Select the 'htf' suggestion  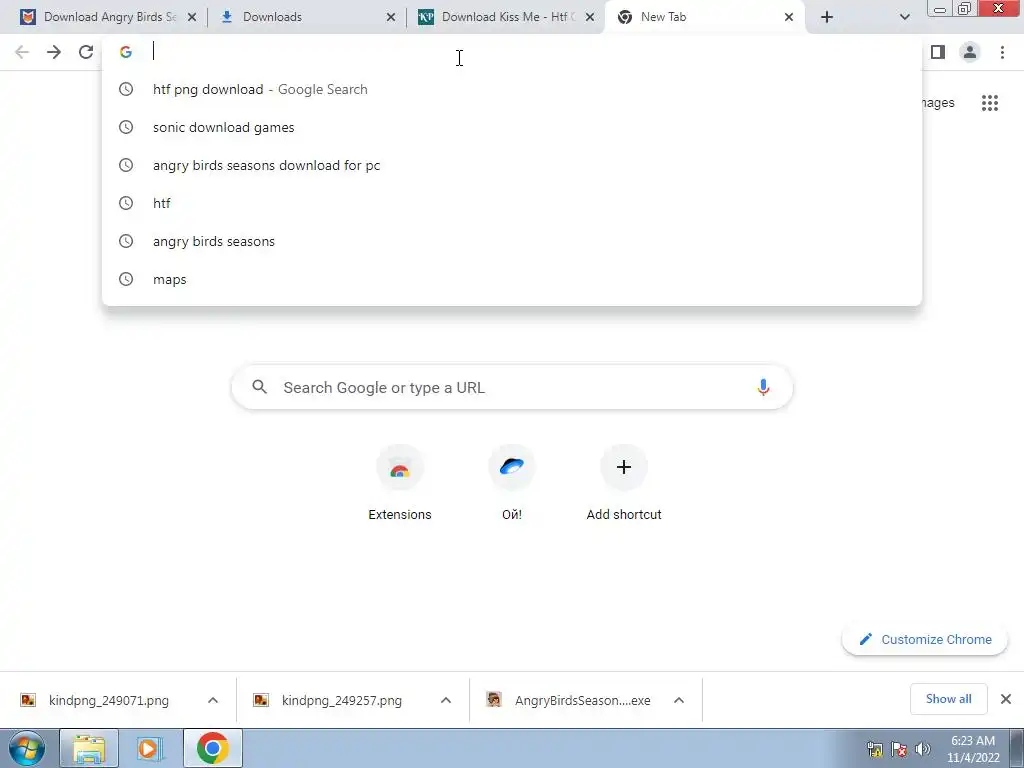coord(512,203)
